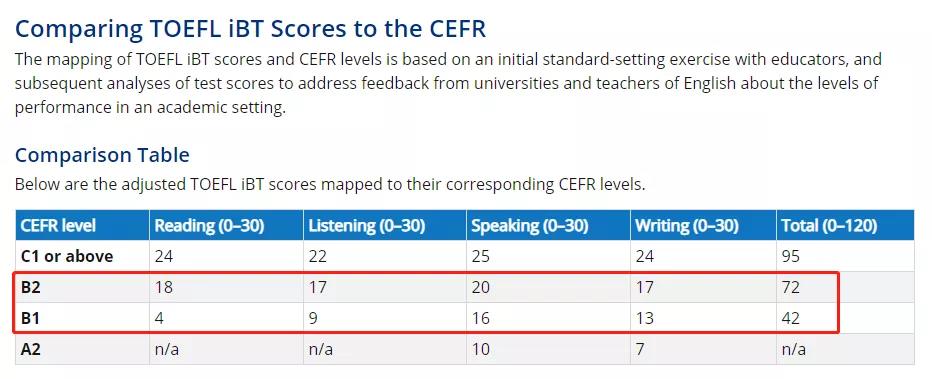Image resolution: width=932 pixels, height=379 pixels.
Task: Select the Reading (0–30) column header
Action: (x=209, y=226)
